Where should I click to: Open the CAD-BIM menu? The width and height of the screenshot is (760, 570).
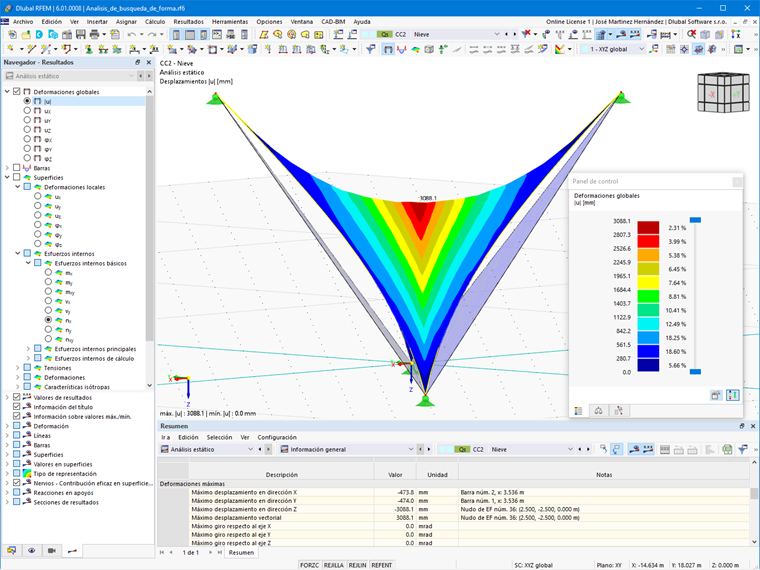[332, 22]
